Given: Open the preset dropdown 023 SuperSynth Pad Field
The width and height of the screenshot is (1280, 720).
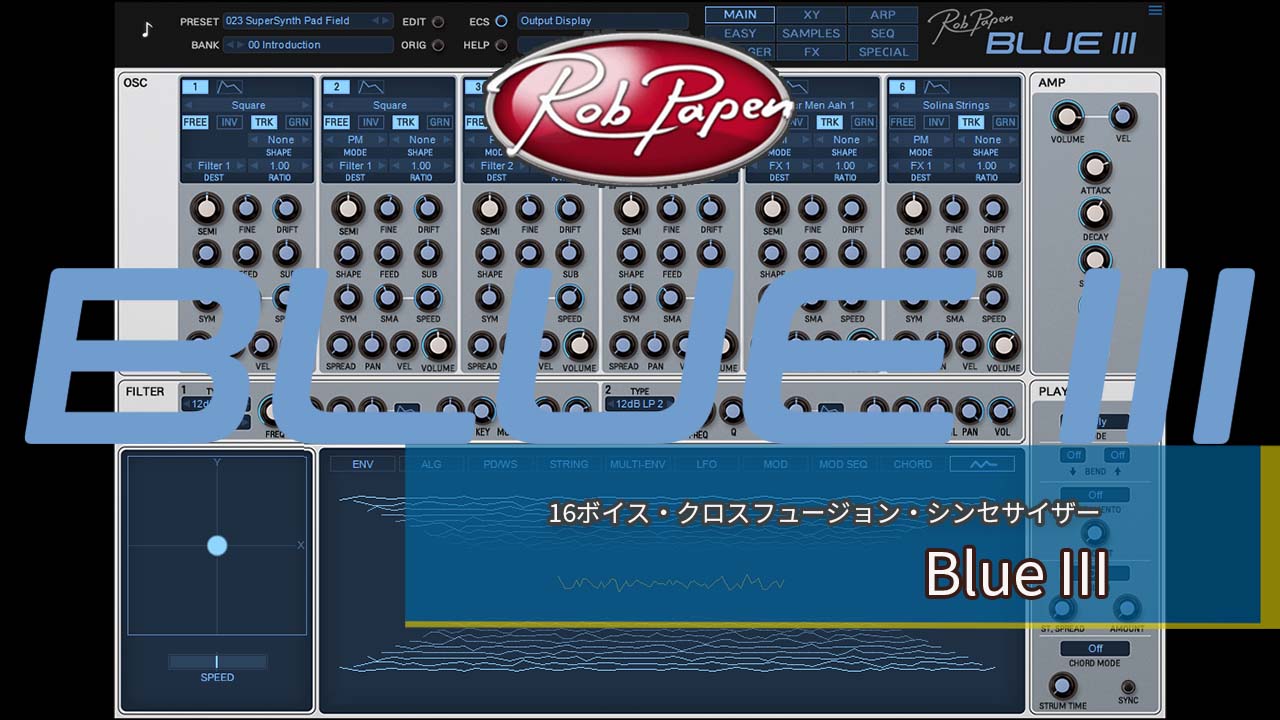Looking at the screenshot, I should click(x=307, y=21).
